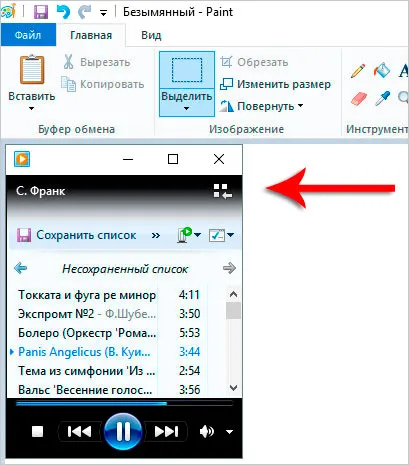
Task: Go to previous playlist with blue arrow
Action: [x=21, y=268]
